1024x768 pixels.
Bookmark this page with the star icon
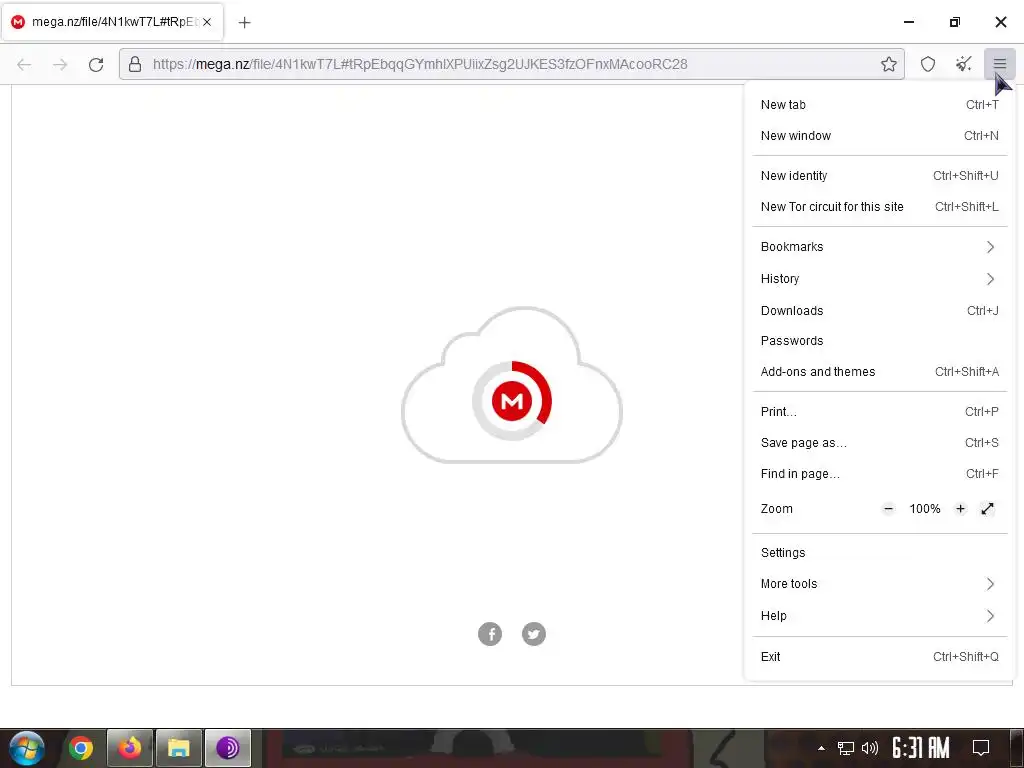pos(888,64)
